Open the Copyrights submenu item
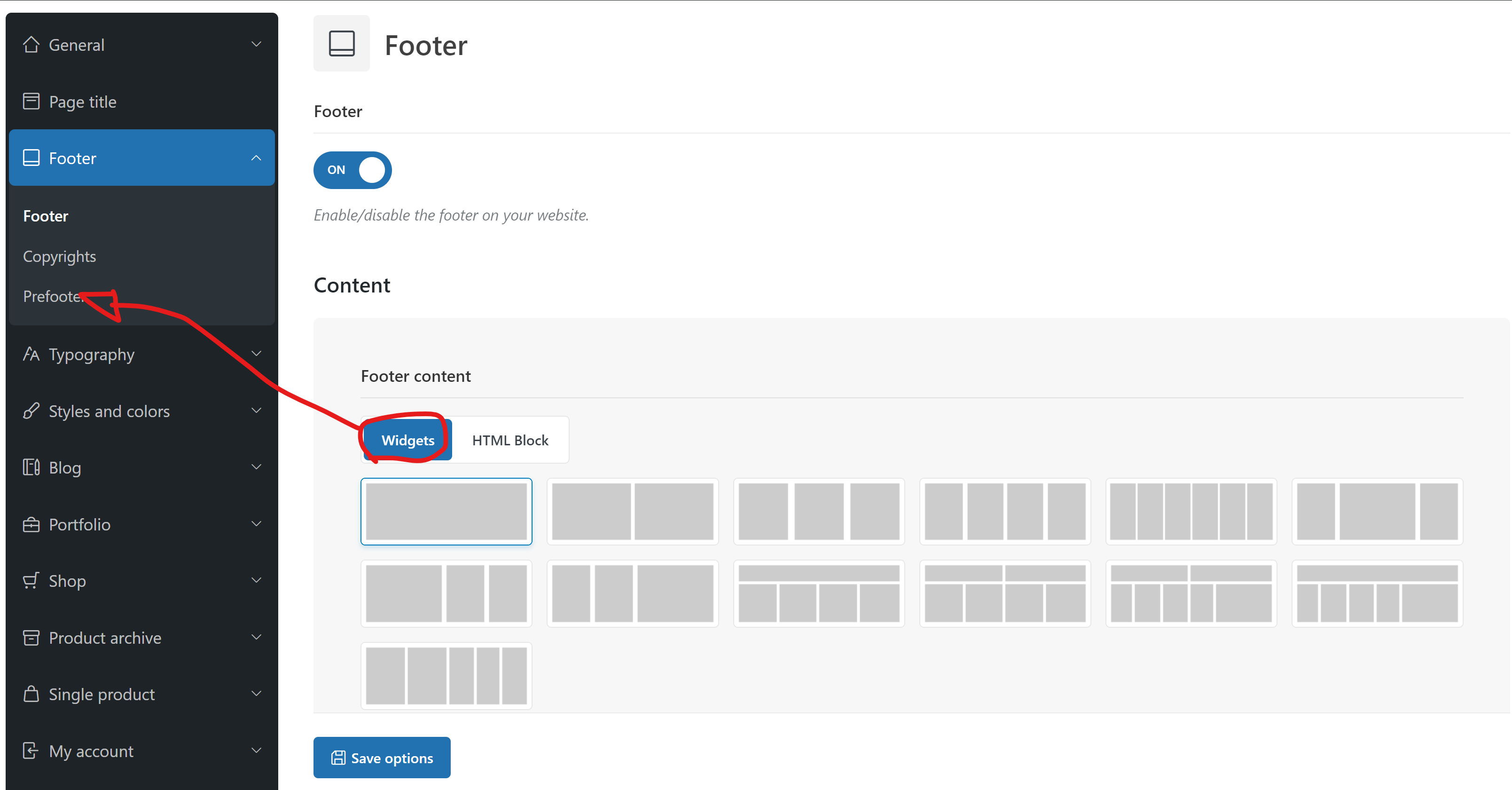This screenshot has height=790, width=1512. coord(59,257)
